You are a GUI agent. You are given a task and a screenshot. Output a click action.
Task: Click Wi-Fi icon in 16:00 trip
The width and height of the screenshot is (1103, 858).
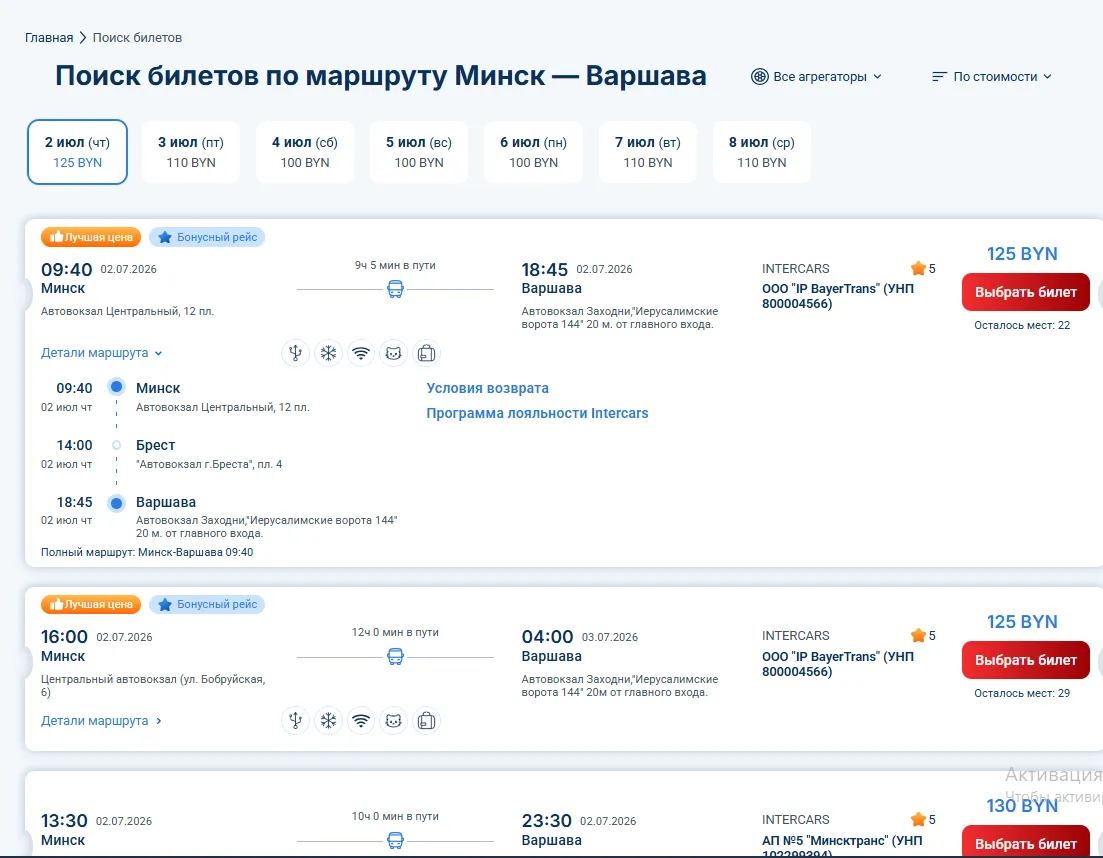coord(361,721)
